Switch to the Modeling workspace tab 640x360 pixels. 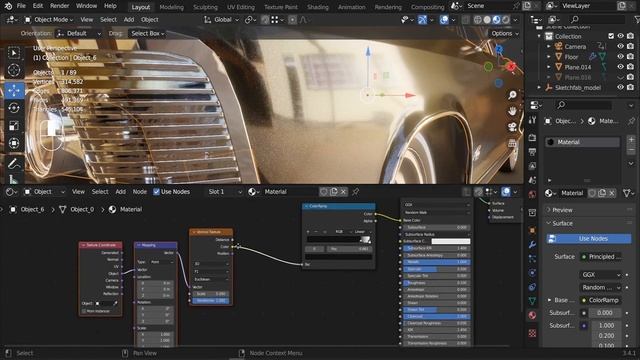[171, 7]
